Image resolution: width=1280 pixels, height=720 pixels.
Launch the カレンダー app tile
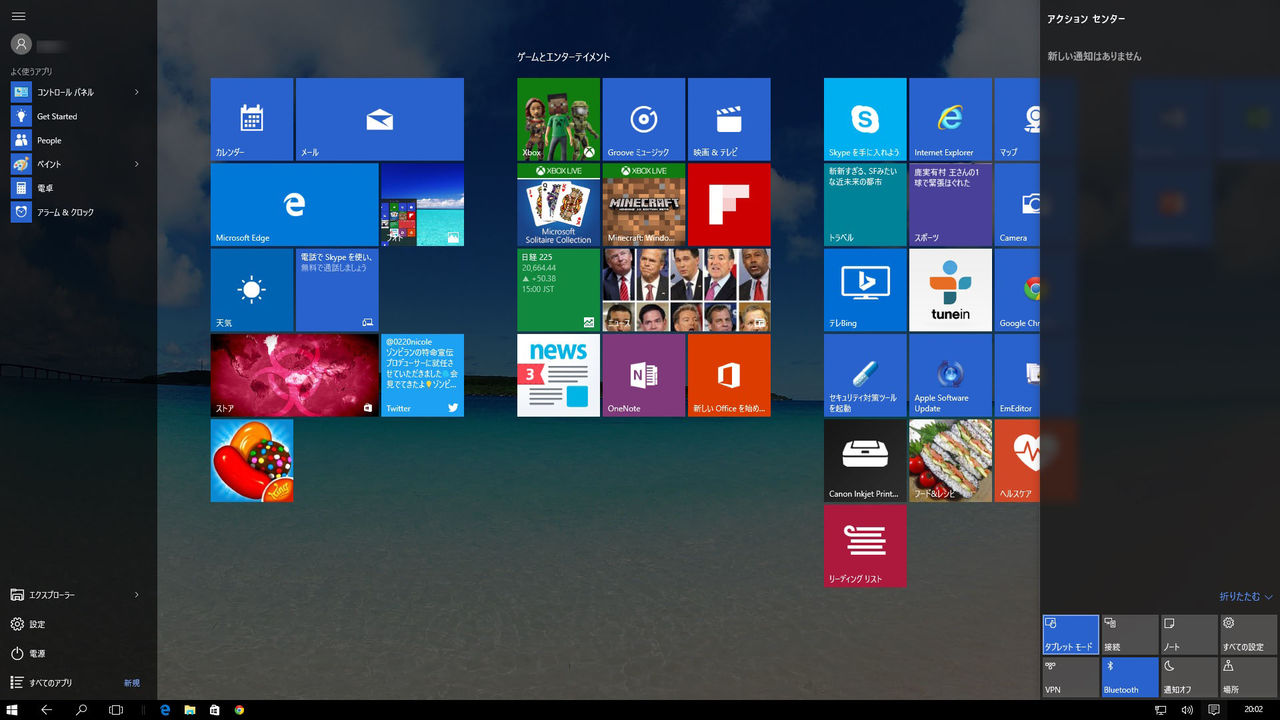[x=251, y=118]
